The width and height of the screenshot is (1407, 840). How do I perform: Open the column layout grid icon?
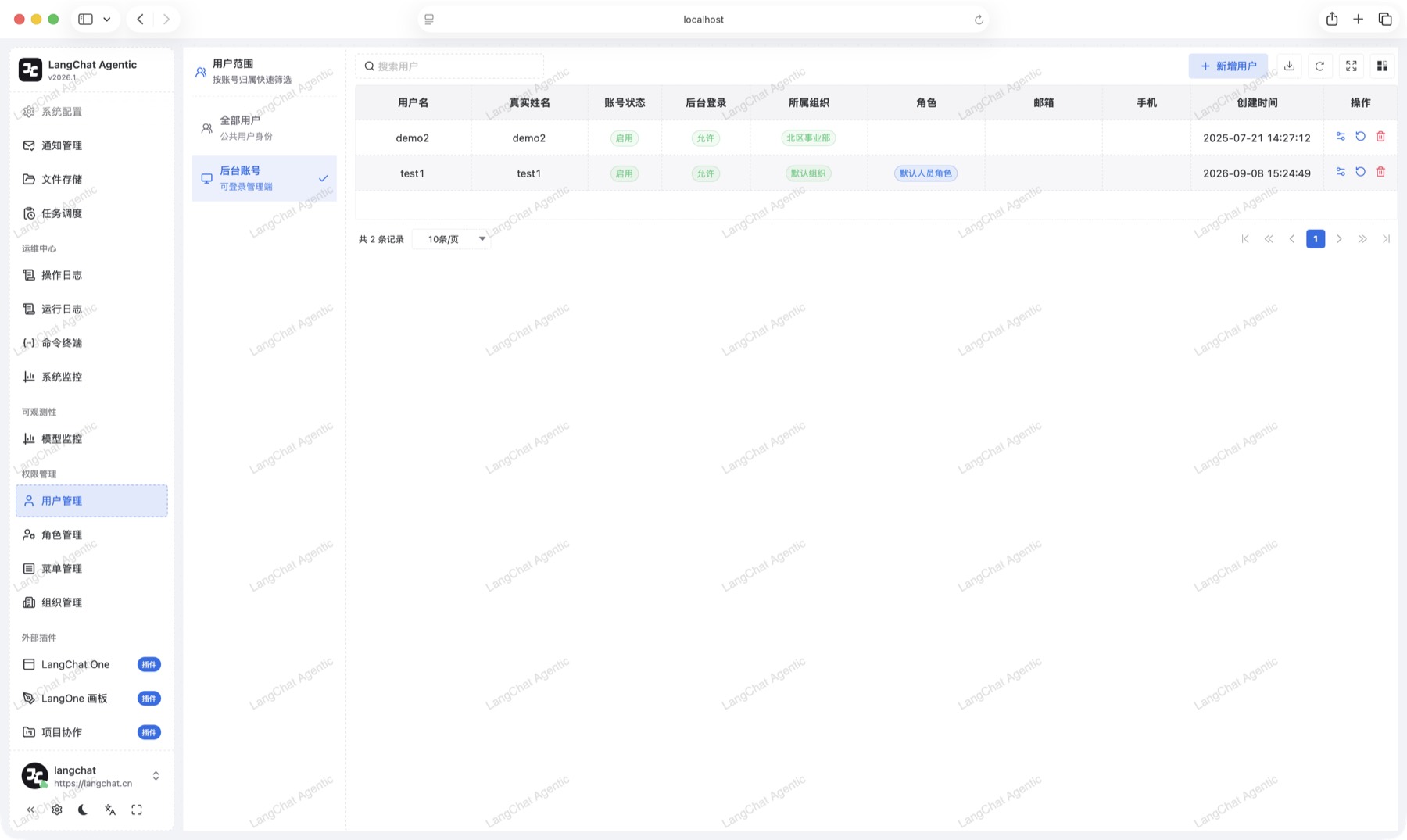[1382, 66]
